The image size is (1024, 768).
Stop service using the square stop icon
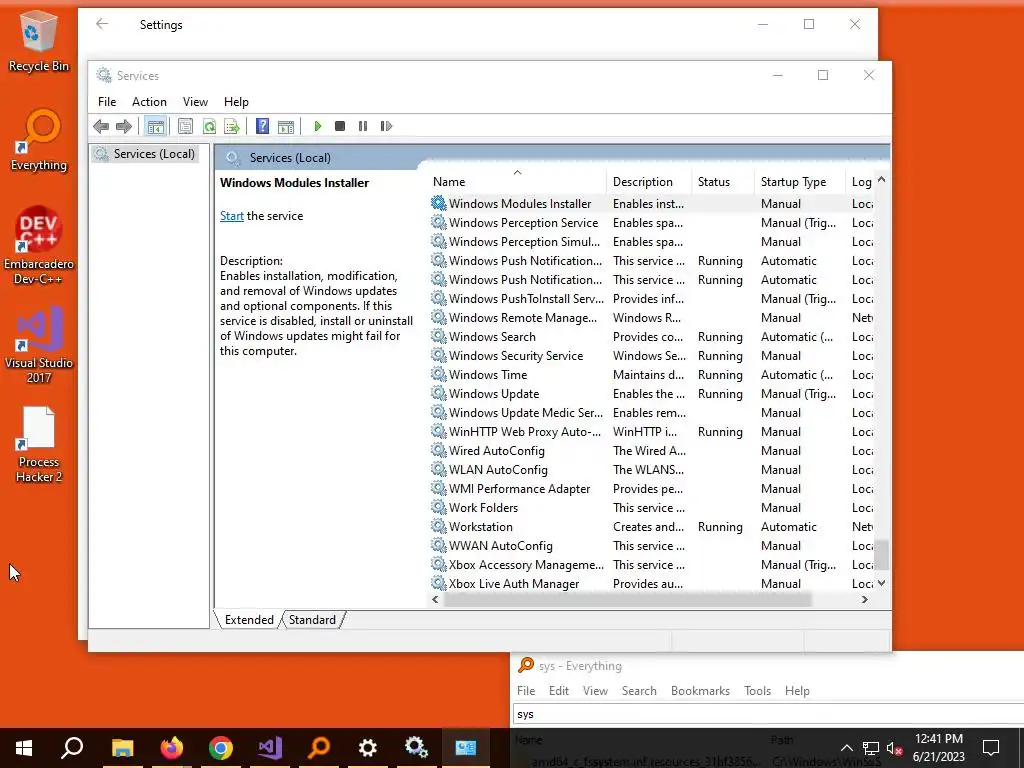(340, 126)
